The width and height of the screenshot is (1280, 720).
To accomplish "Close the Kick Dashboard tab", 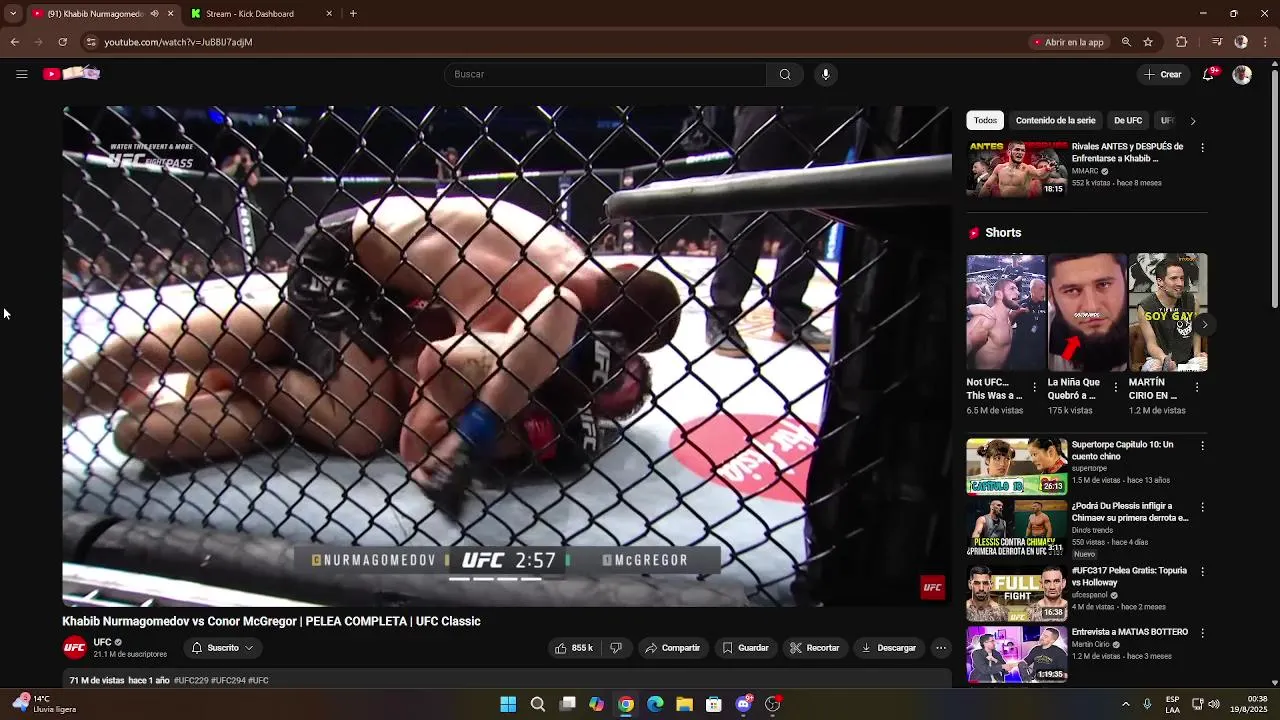I will pyautogui.click(x=329, y=14).
